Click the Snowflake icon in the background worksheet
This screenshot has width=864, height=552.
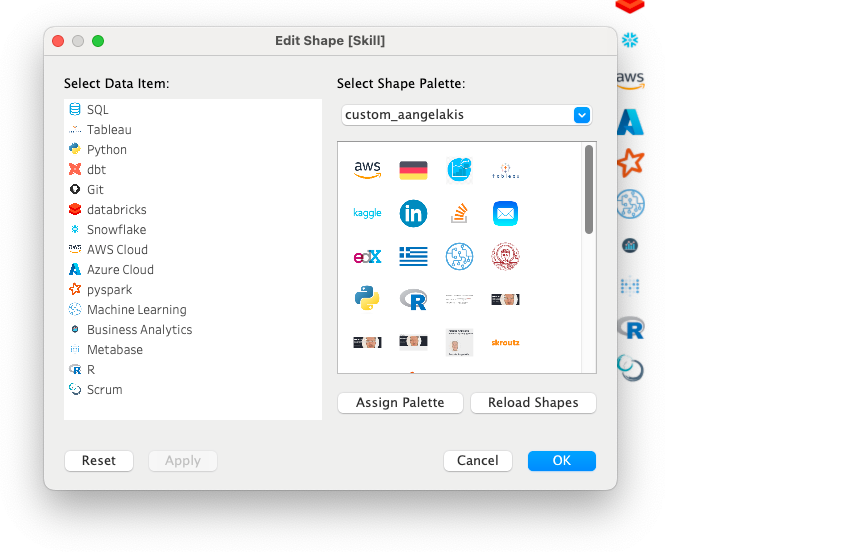click(x=630, y=40)
